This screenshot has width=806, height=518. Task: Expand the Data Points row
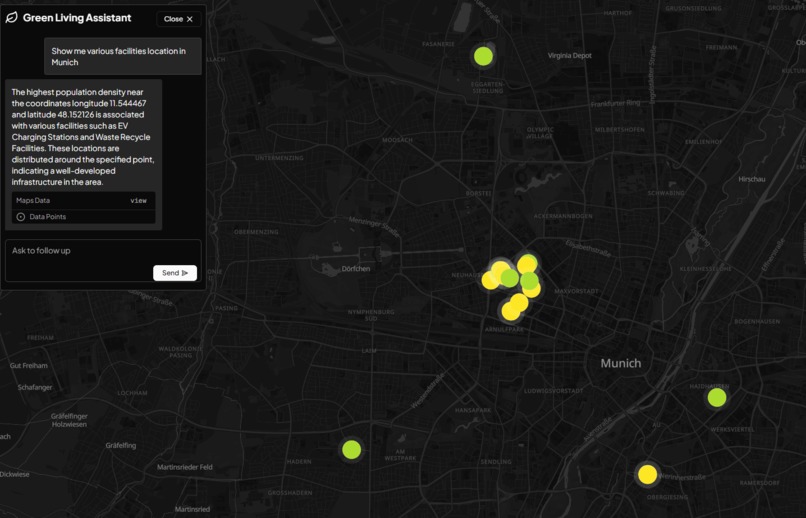pos(83,217)
